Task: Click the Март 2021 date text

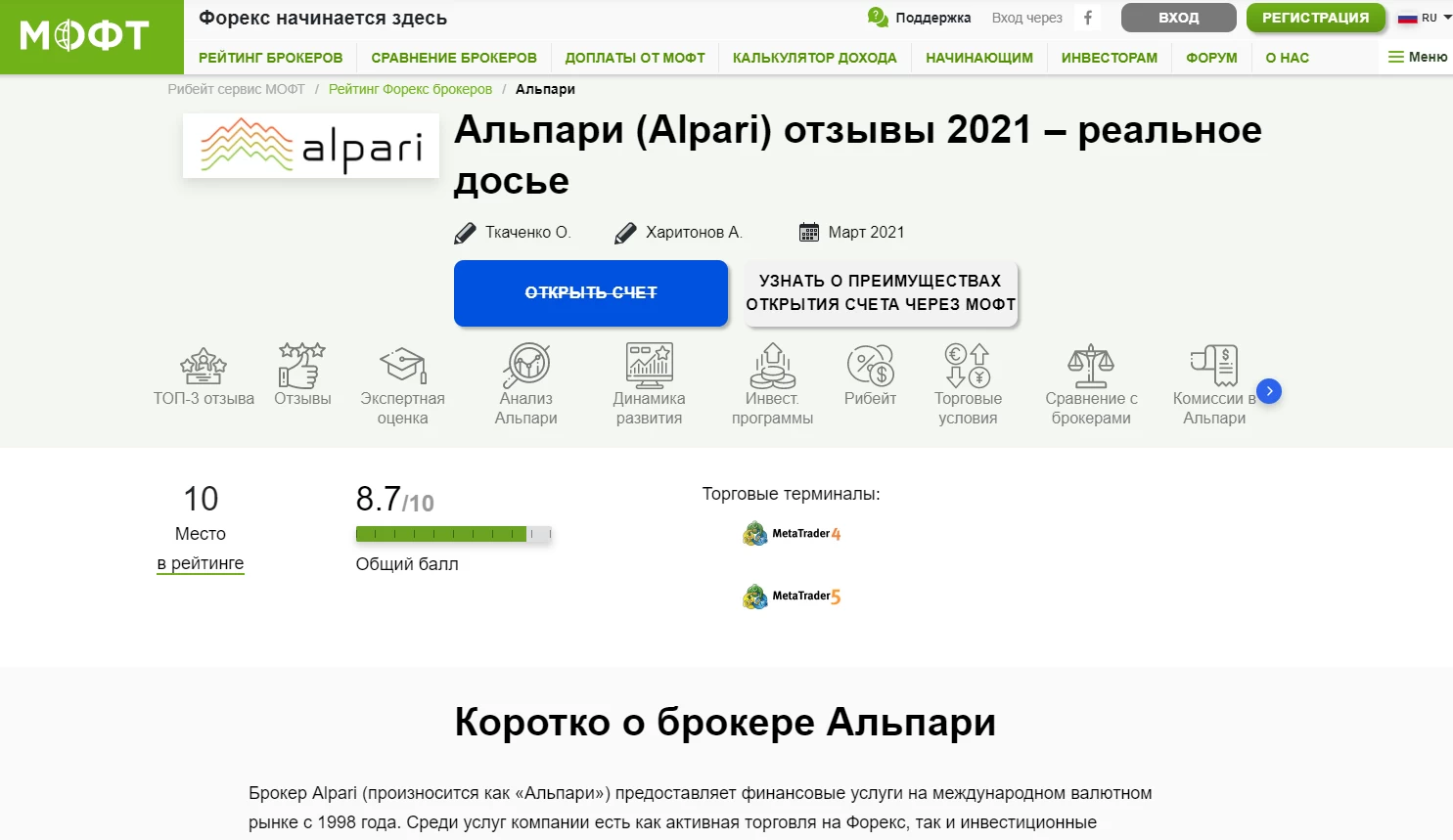Action: pyautogui.click(x=867, y=233)
